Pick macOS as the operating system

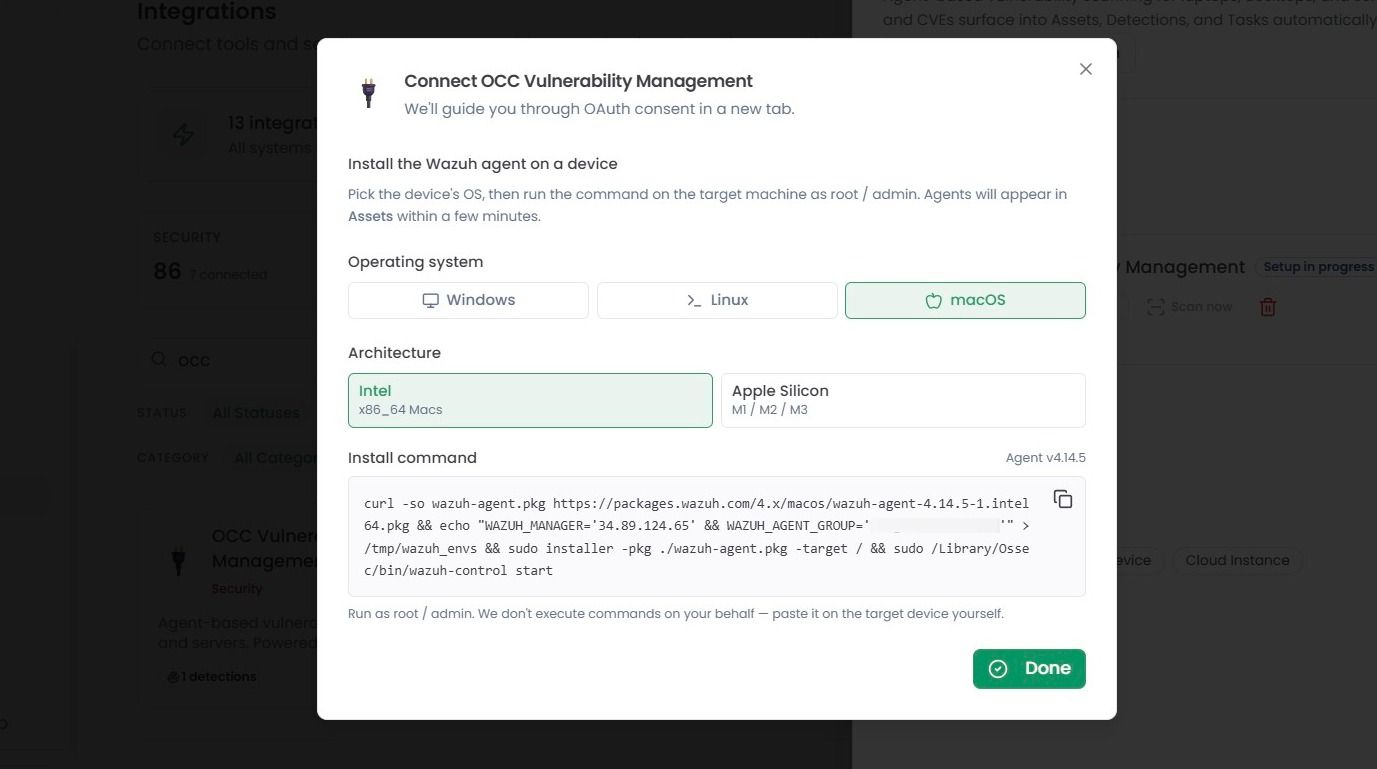click(965, 300)
